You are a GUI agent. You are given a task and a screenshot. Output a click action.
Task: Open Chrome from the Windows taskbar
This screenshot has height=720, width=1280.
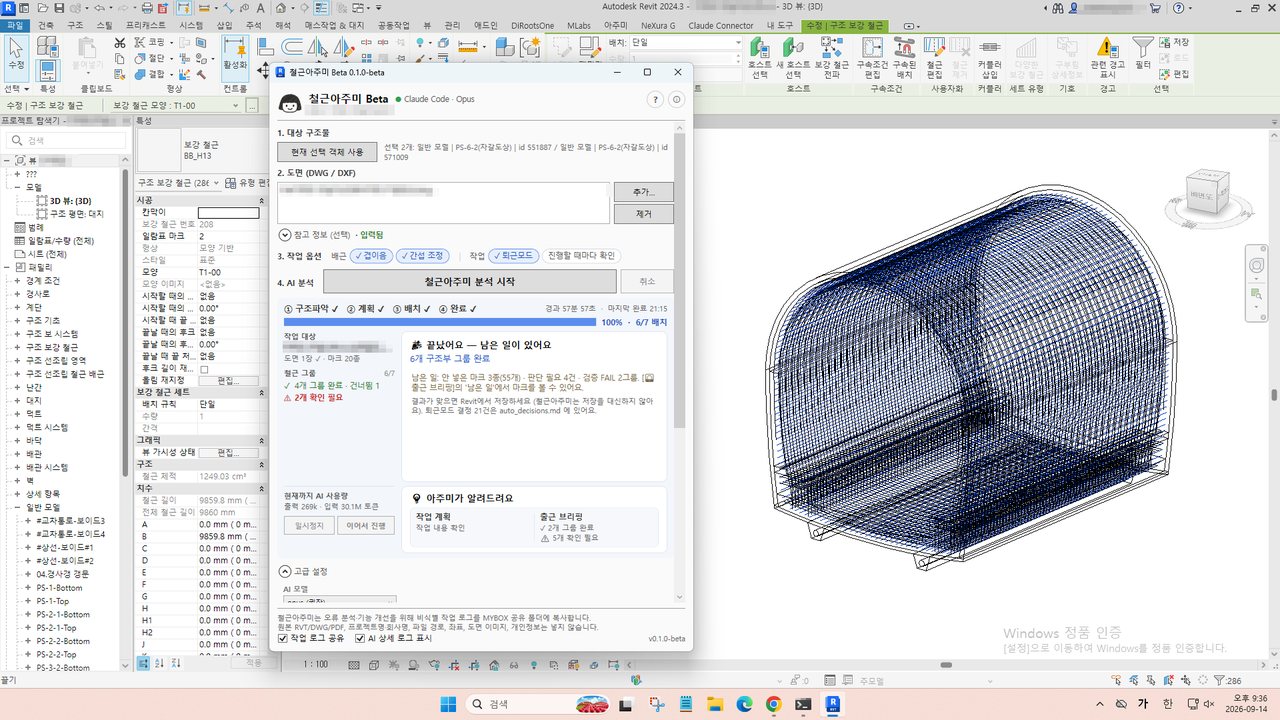point(773,704)
